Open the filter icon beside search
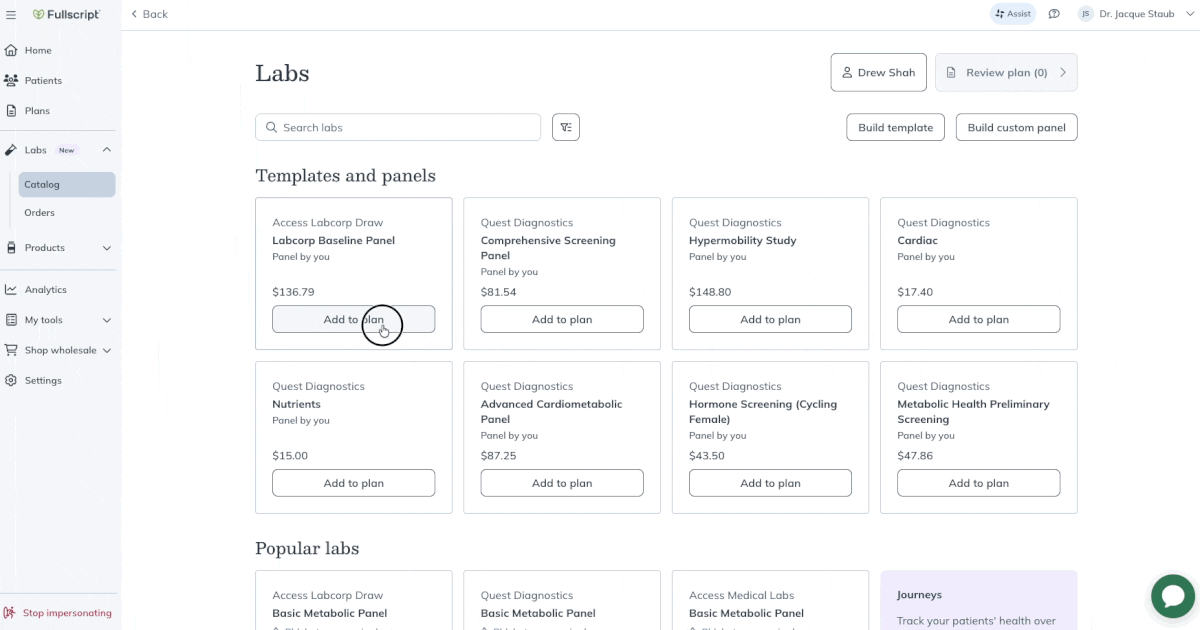 (566, 127)
